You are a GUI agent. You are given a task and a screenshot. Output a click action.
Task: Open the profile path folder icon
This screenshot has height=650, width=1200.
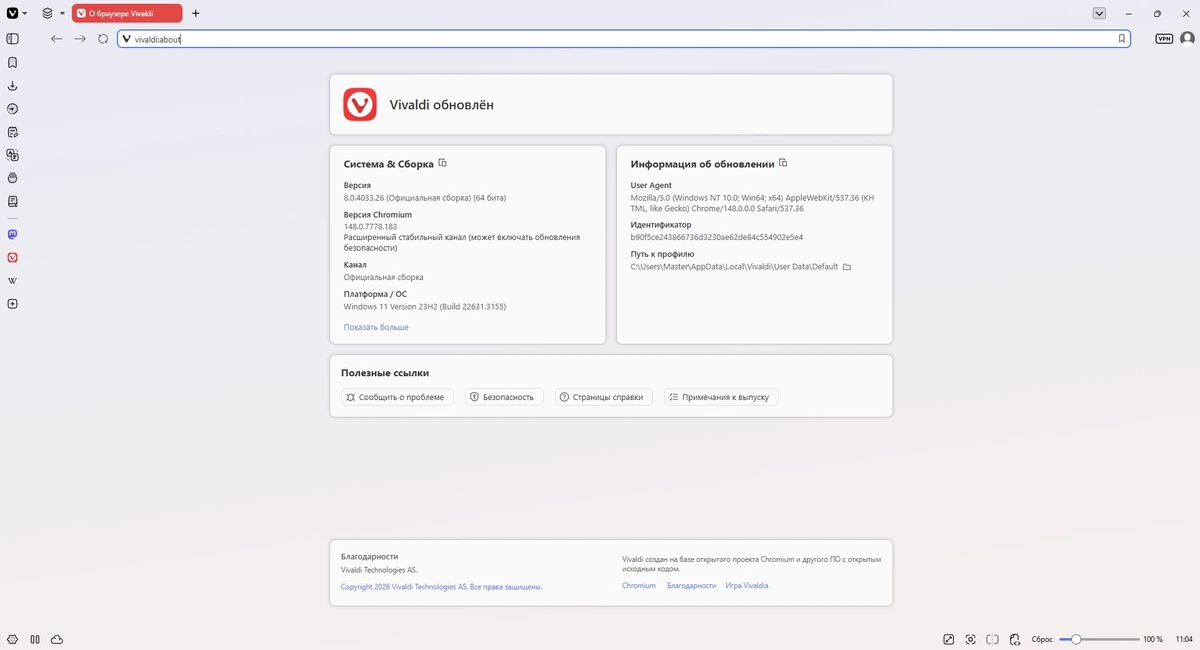point(847,267)
